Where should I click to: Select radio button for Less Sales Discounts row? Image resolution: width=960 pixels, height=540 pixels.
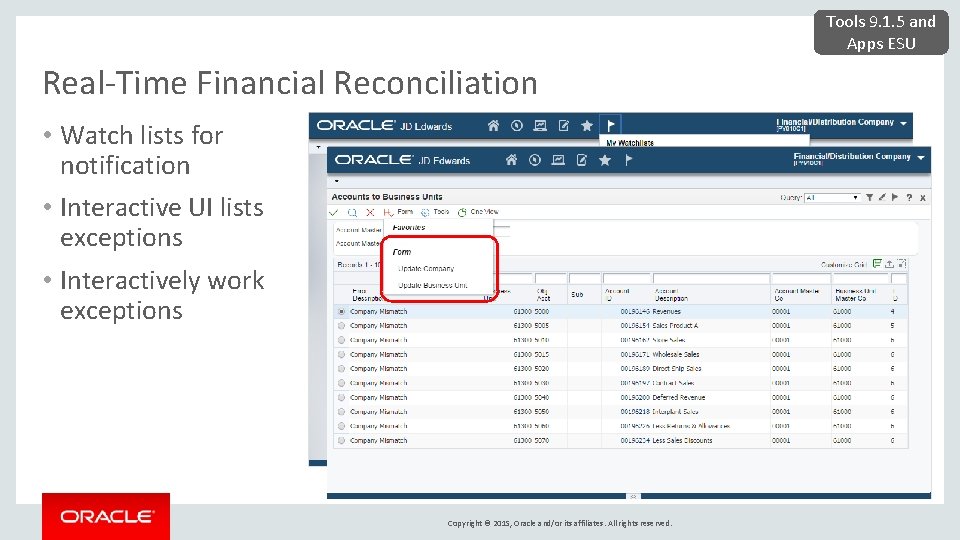[x=342, y=440]
